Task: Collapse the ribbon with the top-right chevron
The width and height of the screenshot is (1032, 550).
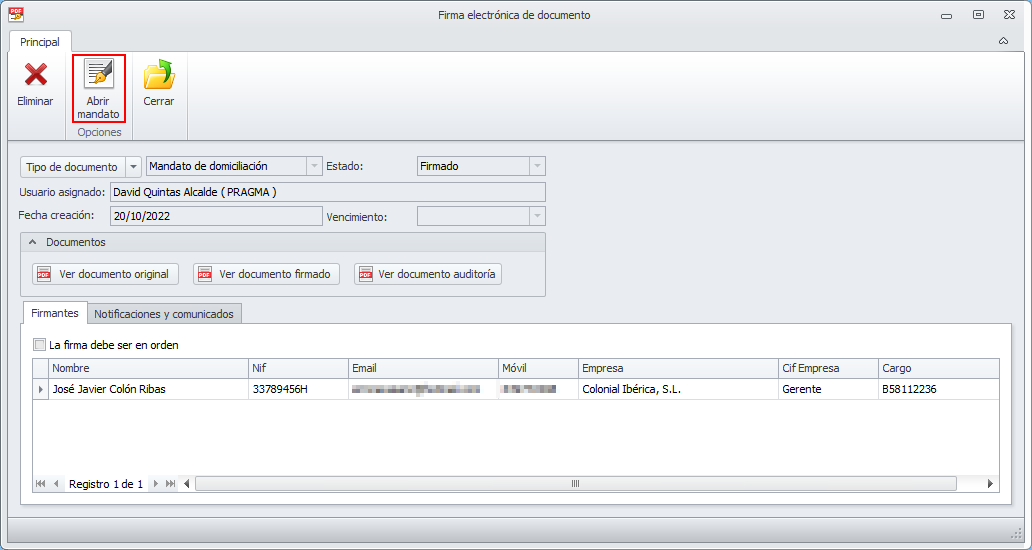Action: point(1003,41)
